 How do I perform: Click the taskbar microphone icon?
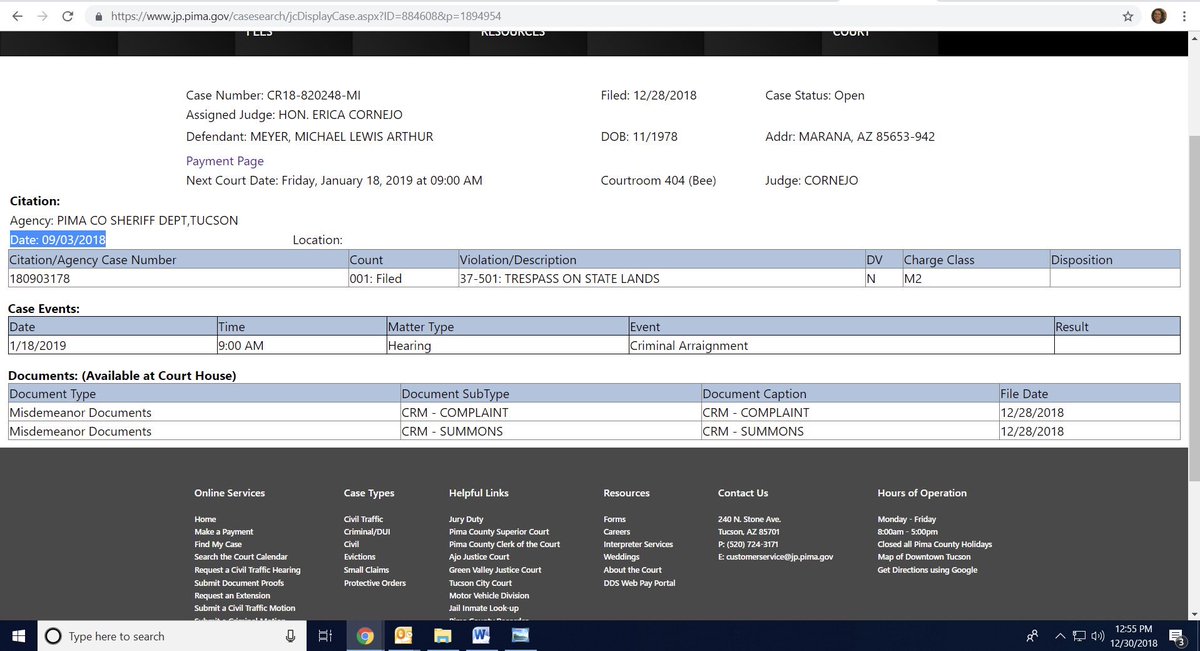290,636
